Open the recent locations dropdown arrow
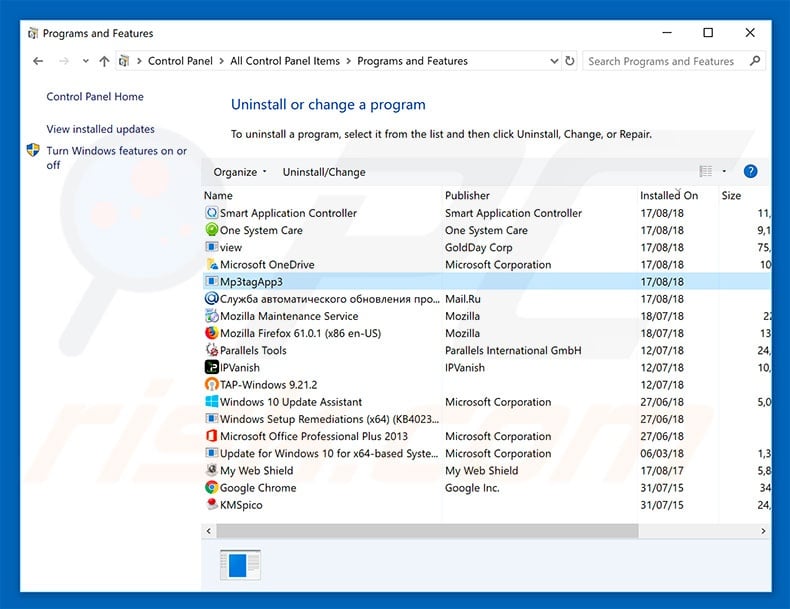Viewport: 790px width, 609px height. point(86,61)
